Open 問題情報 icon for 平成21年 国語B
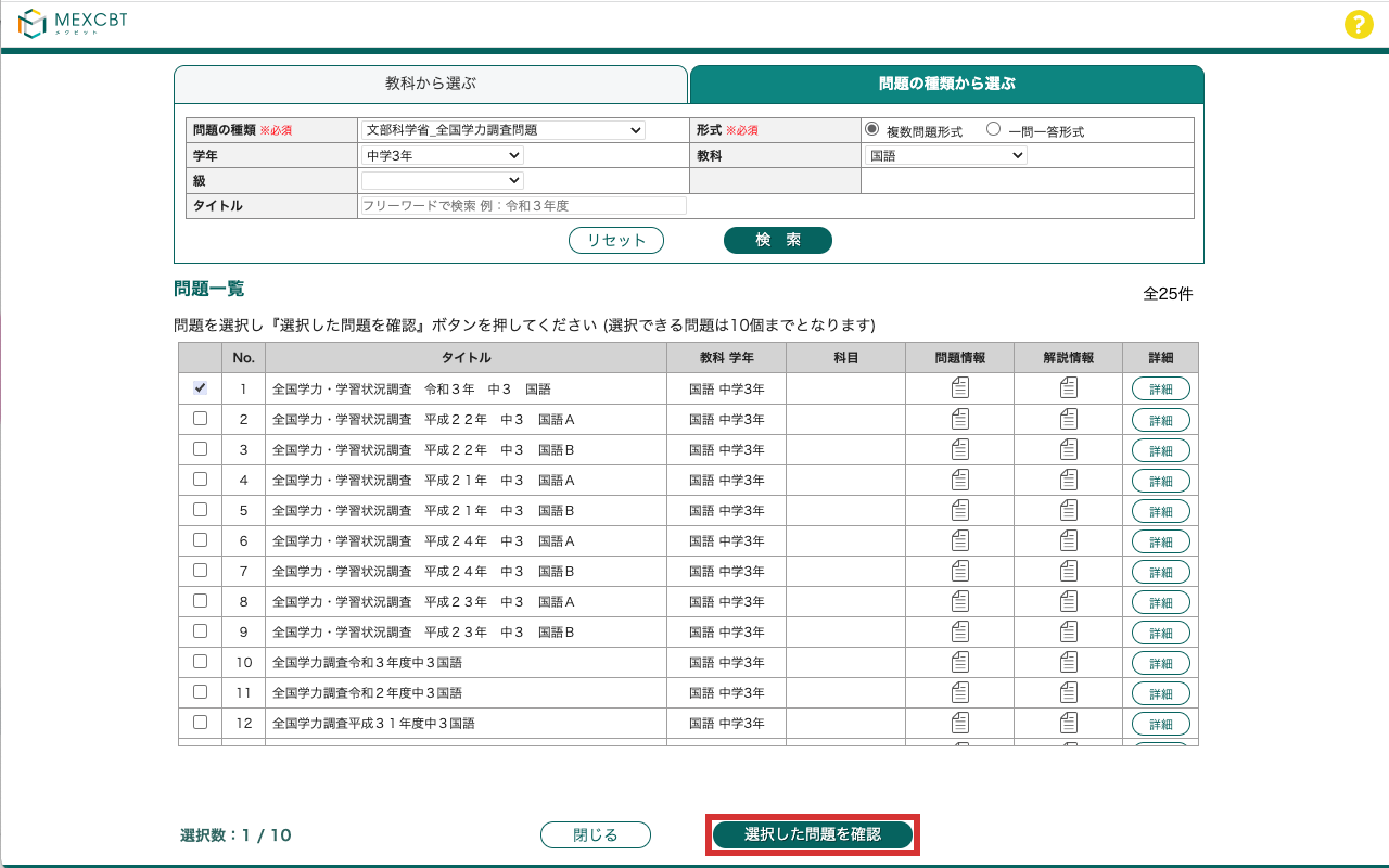This screenshot has width=1389, height=868. click(960, 510)
